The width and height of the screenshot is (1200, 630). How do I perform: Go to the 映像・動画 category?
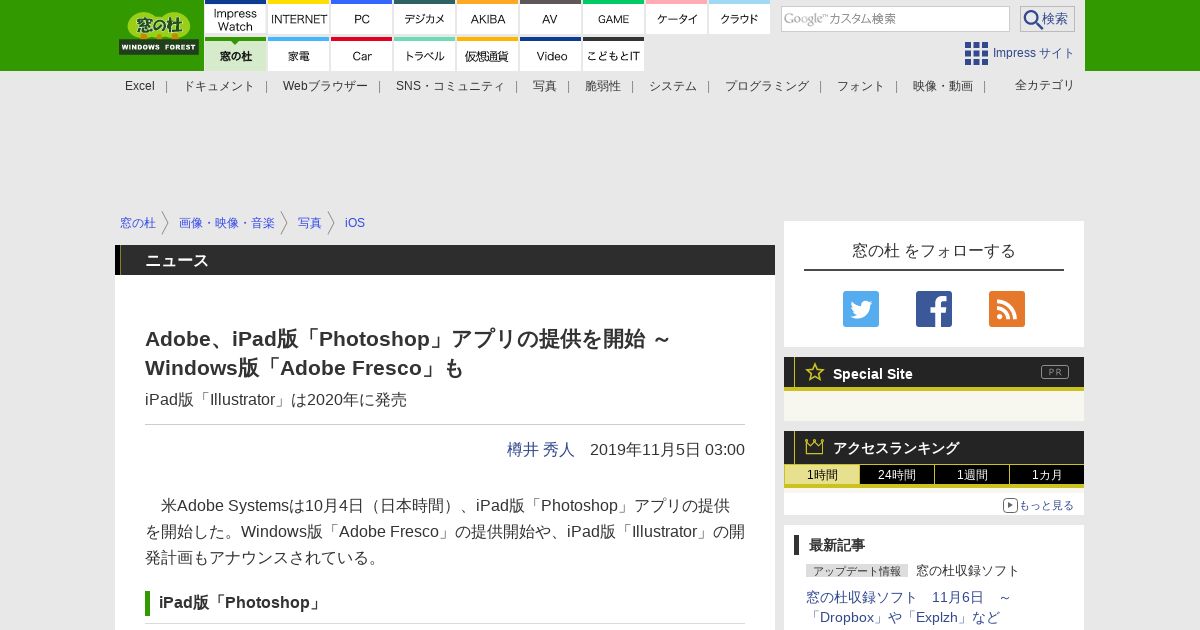(x=943, y=86)
